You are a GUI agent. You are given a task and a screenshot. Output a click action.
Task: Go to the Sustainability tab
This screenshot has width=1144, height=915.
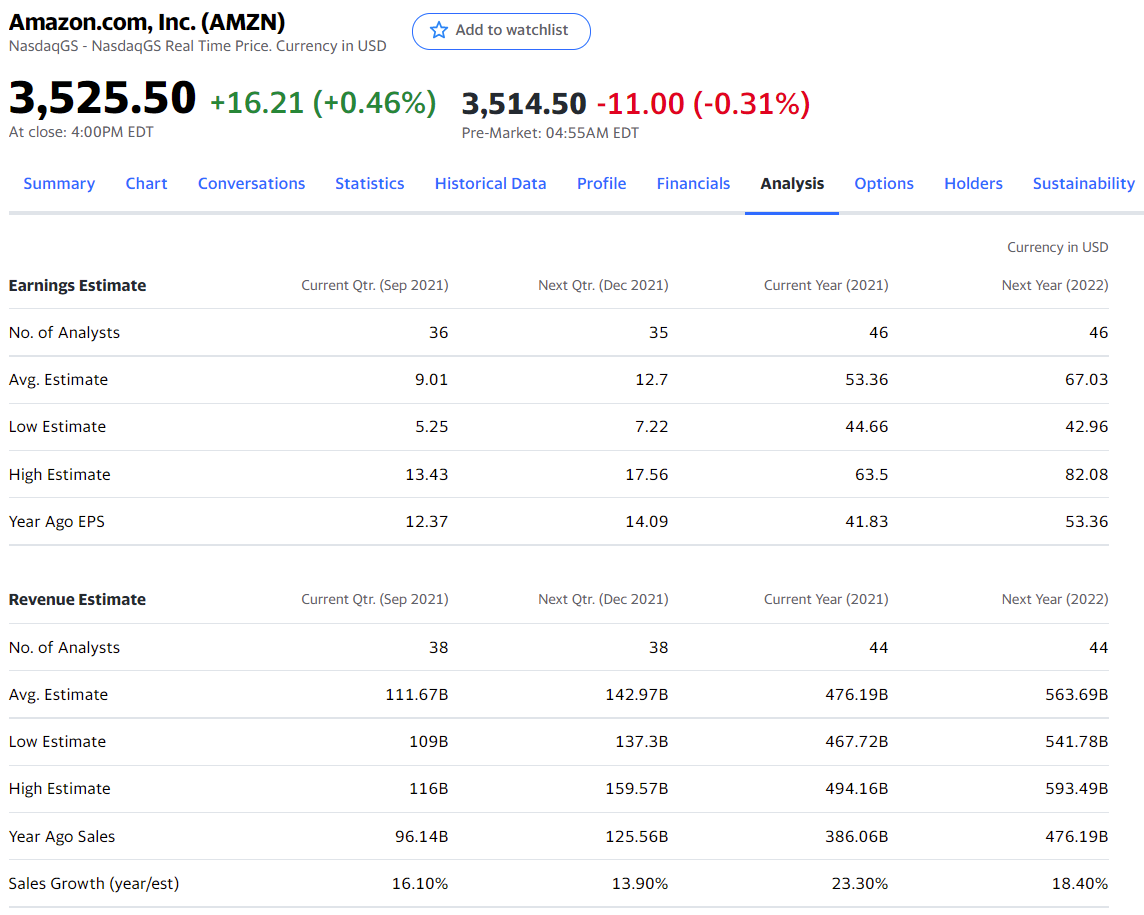tap(1083, 183)
